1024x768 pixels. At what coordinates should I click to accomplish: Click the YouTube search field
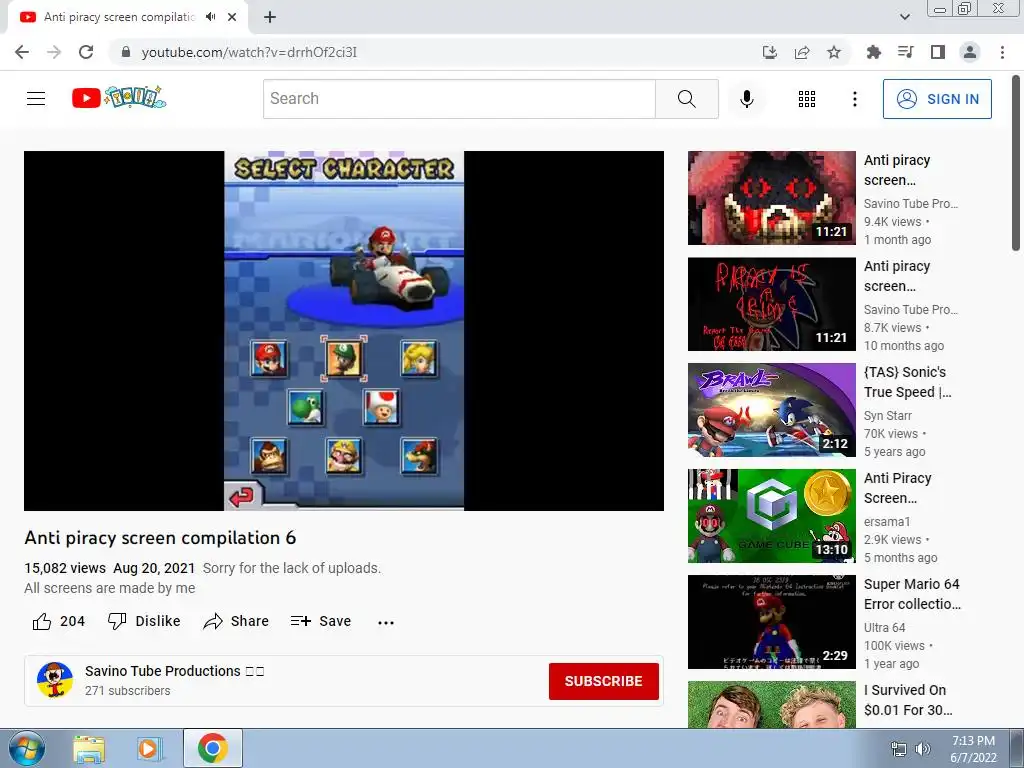click(459, 99)
